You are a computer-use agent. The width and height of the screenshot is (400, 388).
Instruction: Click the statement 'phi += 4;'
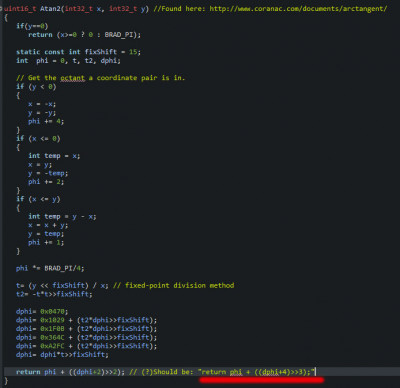pyautogui.click(x=46, y=121)
